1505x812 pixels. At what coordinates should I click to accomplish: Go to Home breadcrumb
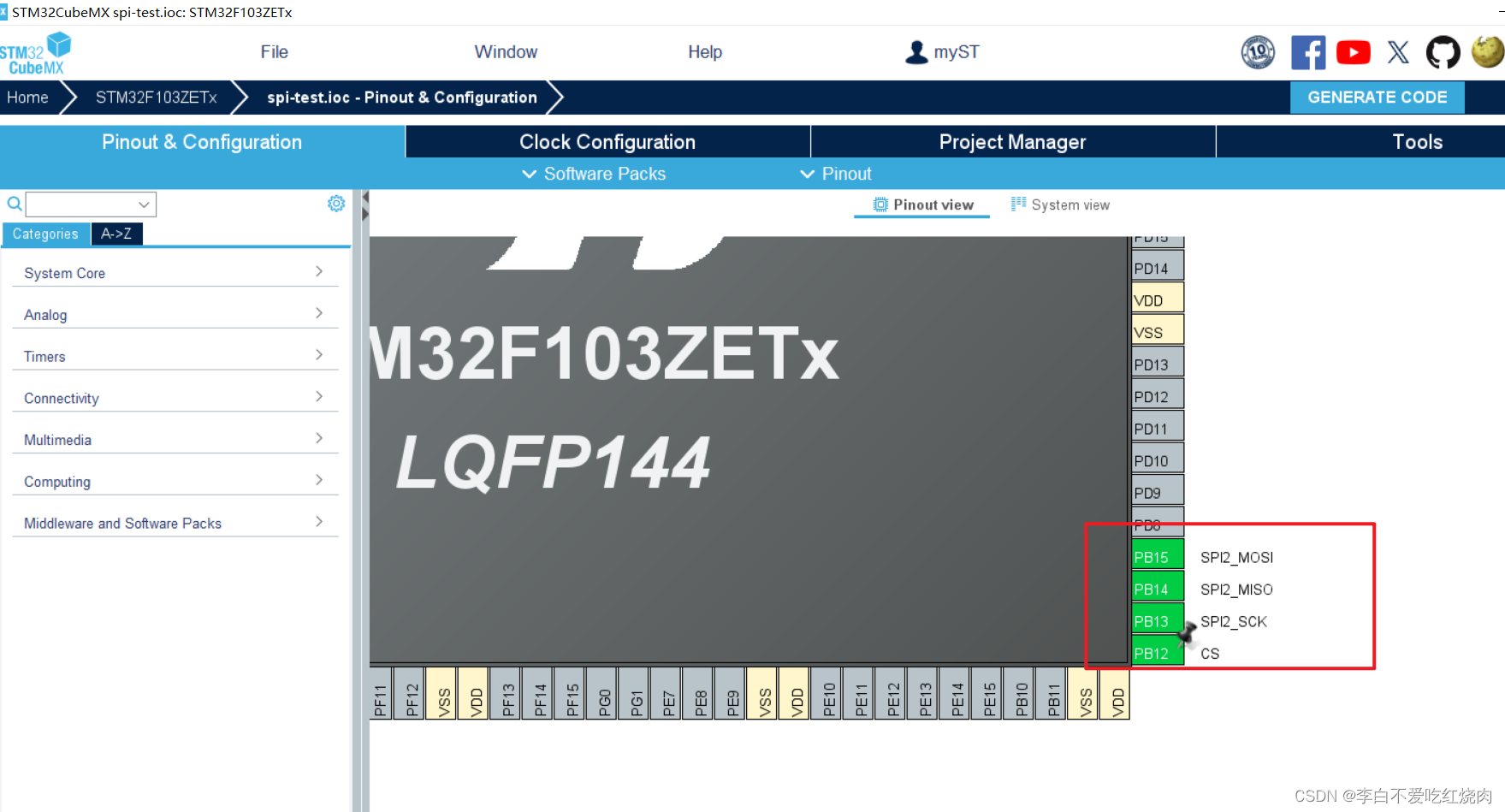pos(27,98)
